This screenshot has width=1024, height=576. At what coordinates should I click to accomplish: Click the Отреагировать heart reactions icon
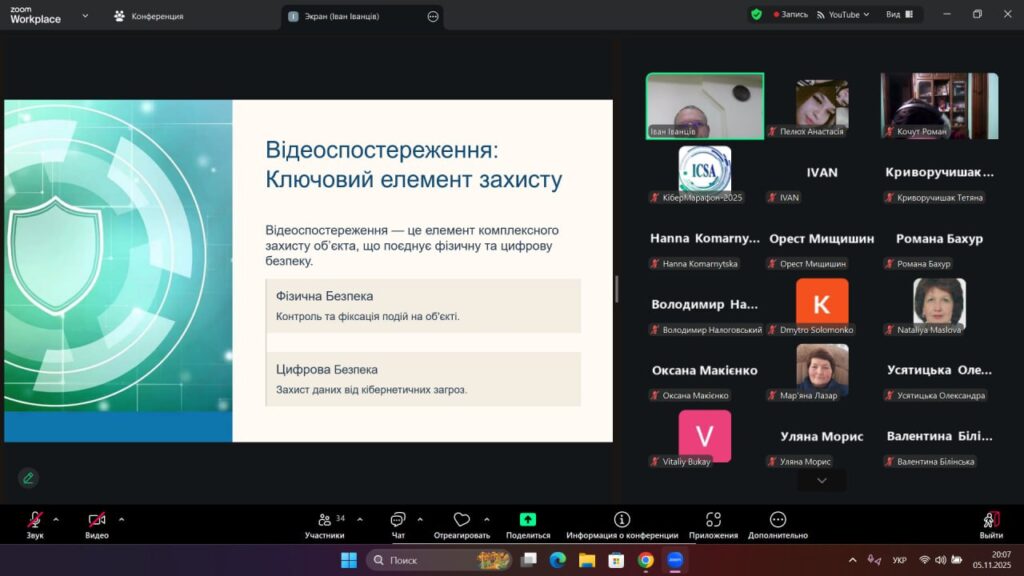coord(461,521)
